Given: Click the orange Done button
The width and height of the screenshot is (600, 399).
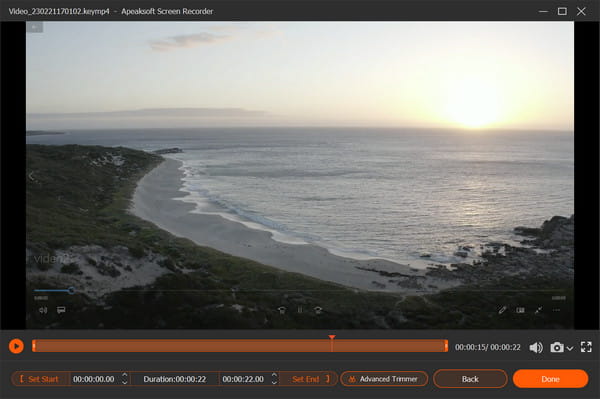Looking at the screenshot, I should [550, 379].
